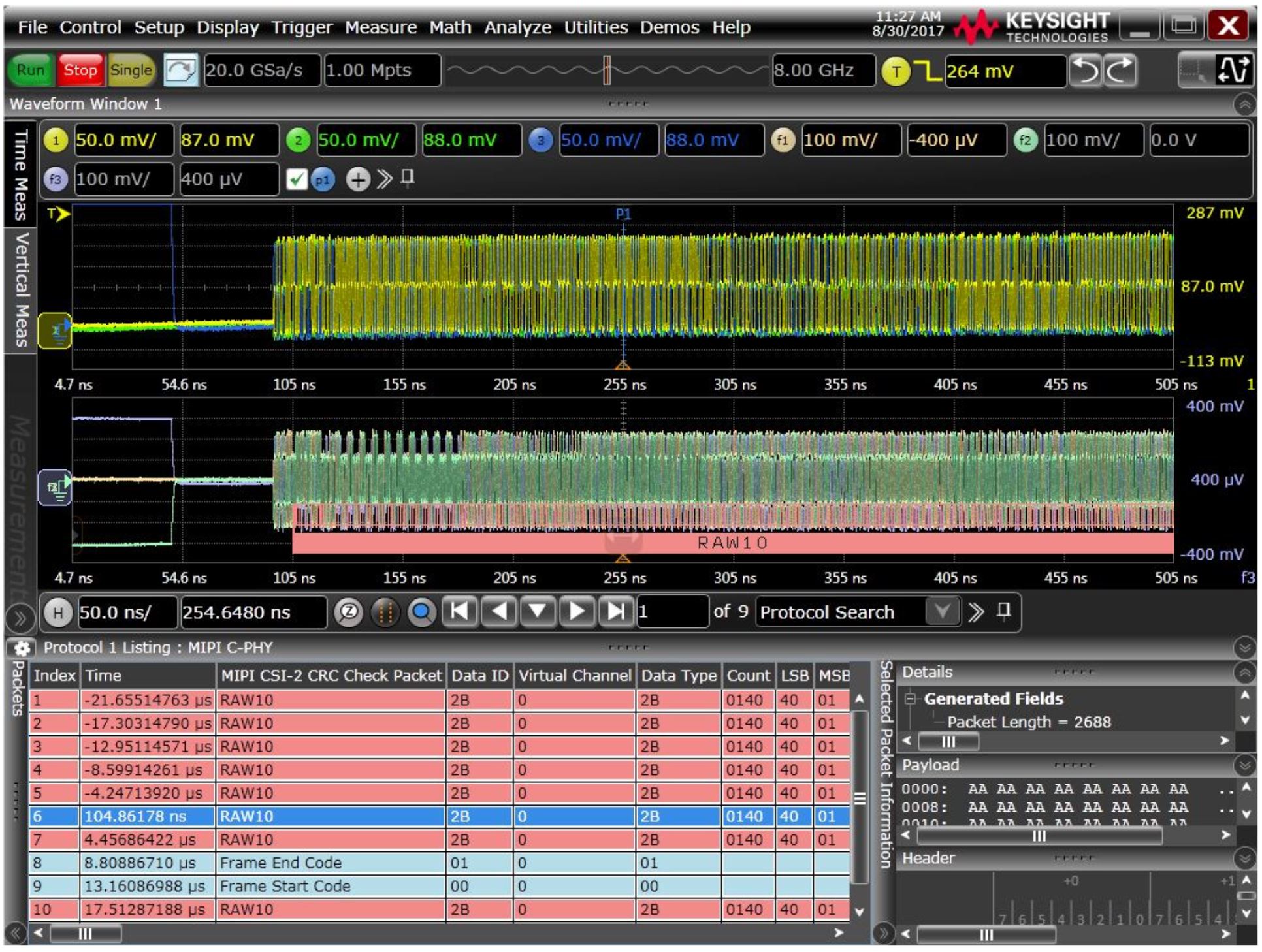Click the zoom Z icon in horizontal bar
1262x952 pixels.
(x=349, y=612)
